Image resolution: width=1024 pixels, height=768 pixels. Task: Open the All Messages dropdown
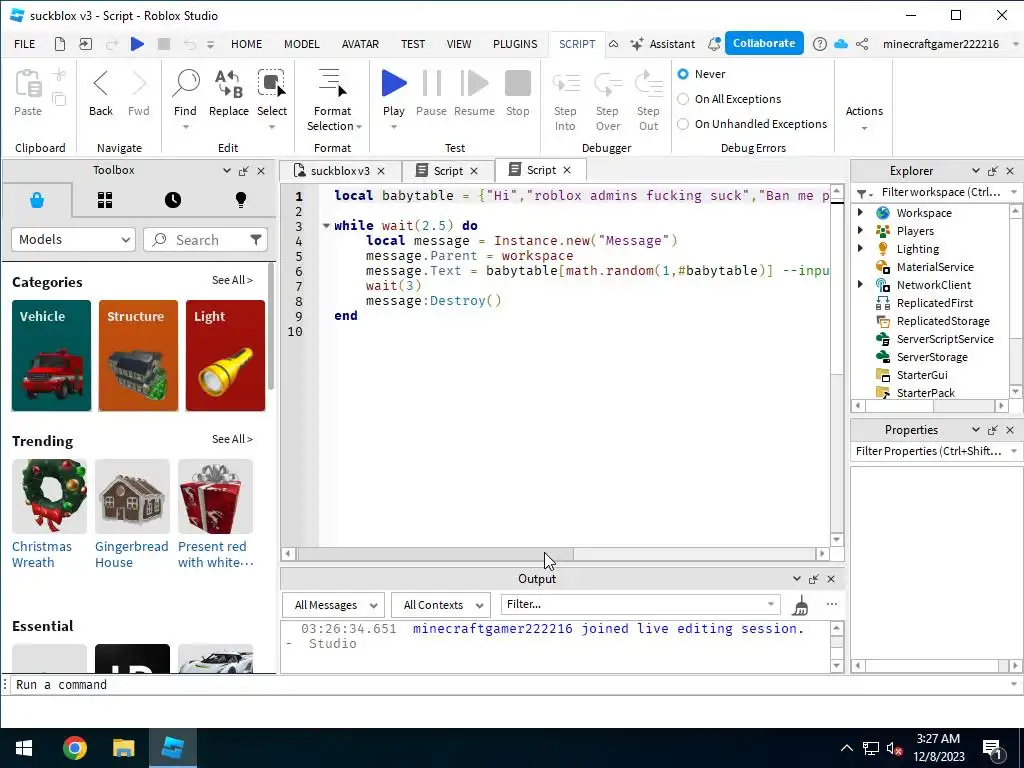click(333, 605)
